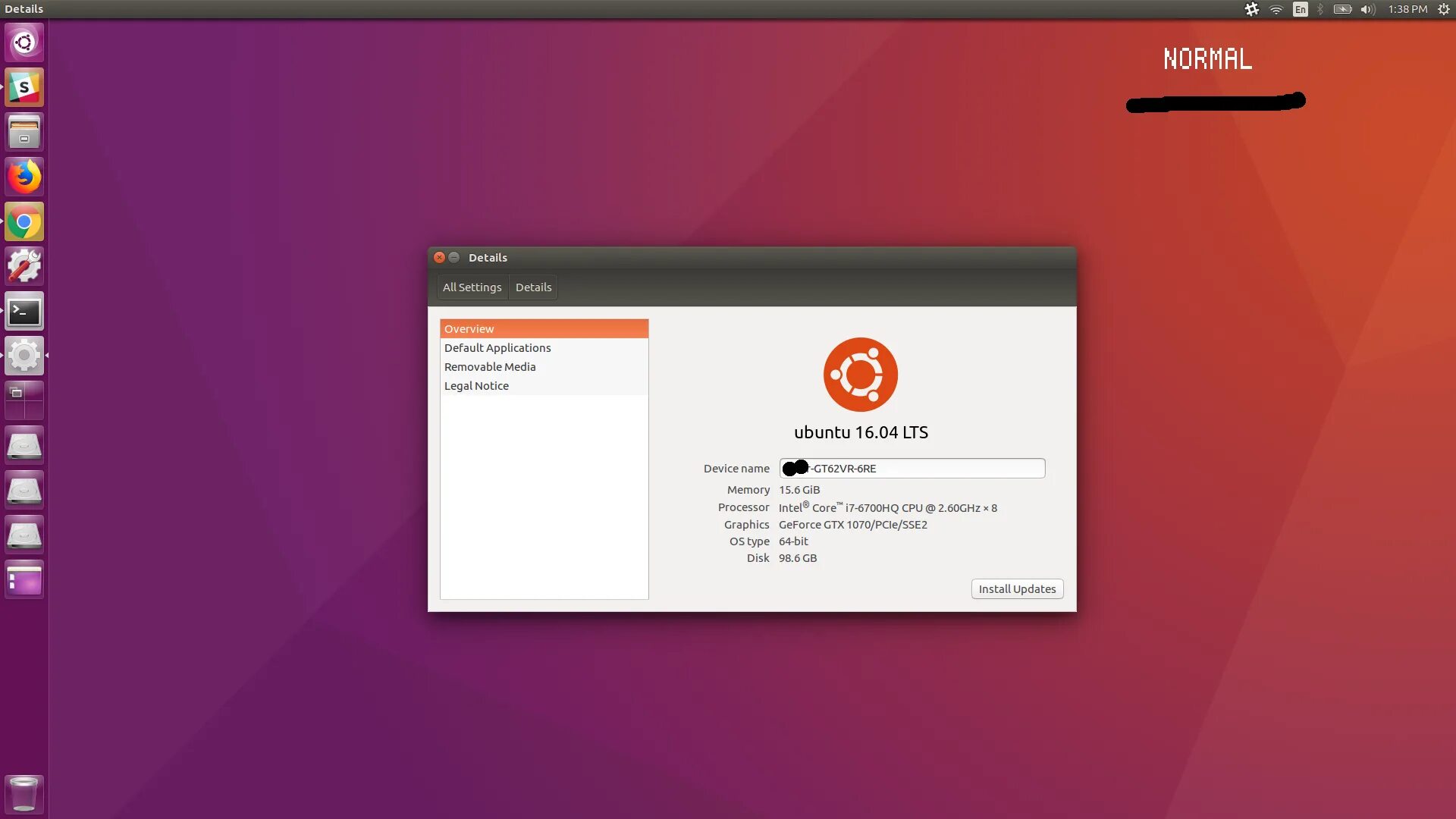Launch Firefox from the dock
Image resolution: width=1456 pixels, height=819 pixels.
click(x=24, y=177)
